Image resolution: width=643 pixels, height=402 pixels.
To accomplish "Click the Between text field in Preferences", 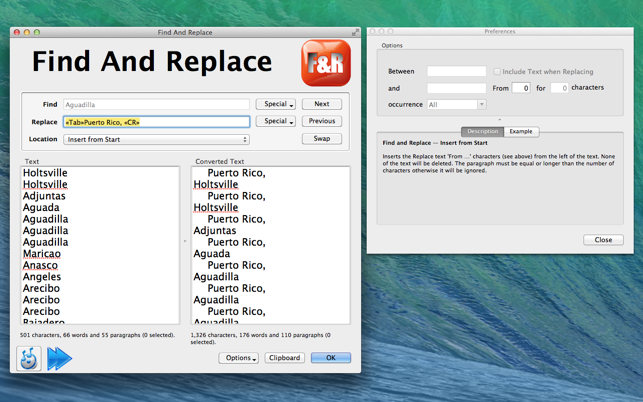I will [x=456, y=71].
